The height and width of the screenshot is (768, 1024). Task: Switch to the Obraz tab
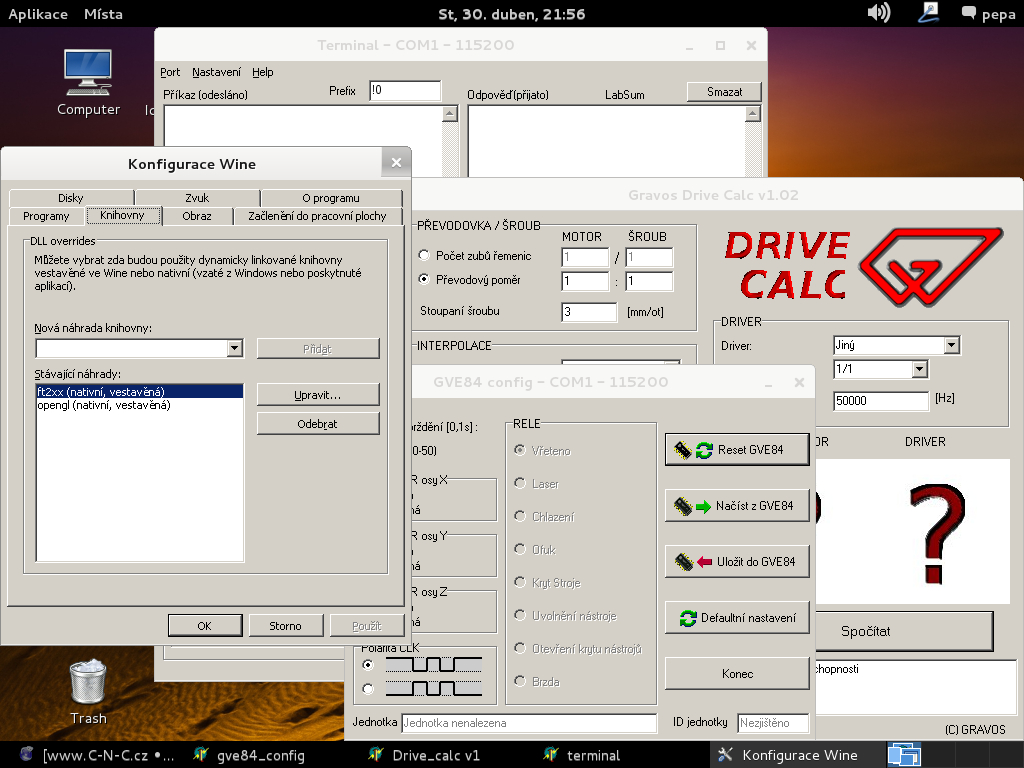coord(197,216)
